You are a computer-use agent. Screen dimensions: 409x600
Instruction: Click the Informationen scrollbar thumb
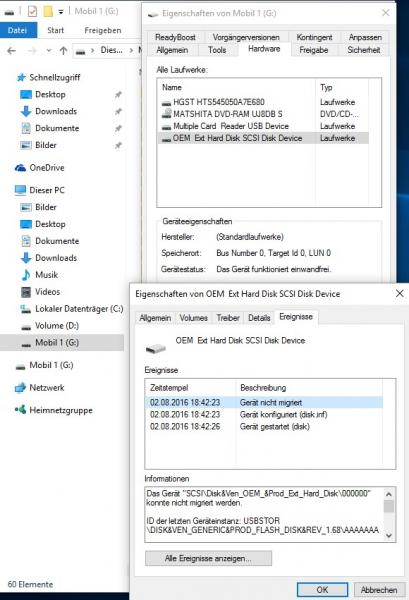pos(389,506)
